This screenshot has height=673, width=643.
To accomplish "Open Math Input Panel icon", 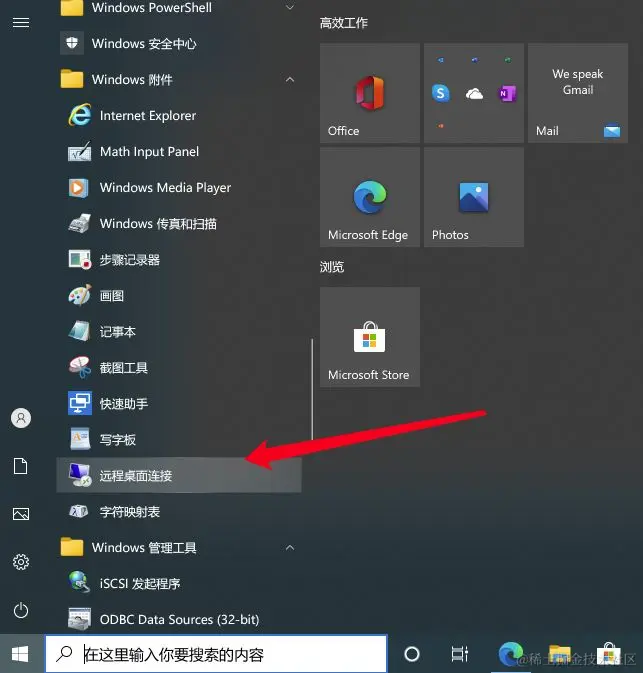I will click(79, 151).
